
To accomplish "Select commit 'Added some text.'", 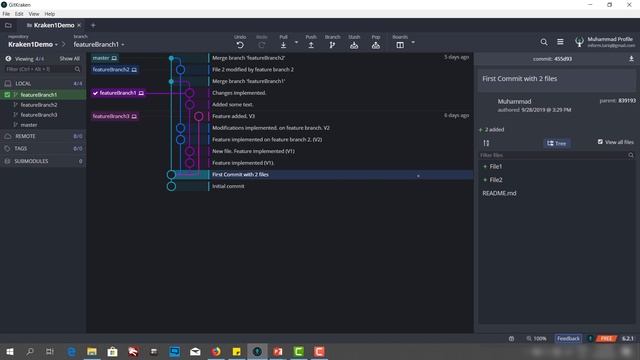I will [x=232, y=104].
